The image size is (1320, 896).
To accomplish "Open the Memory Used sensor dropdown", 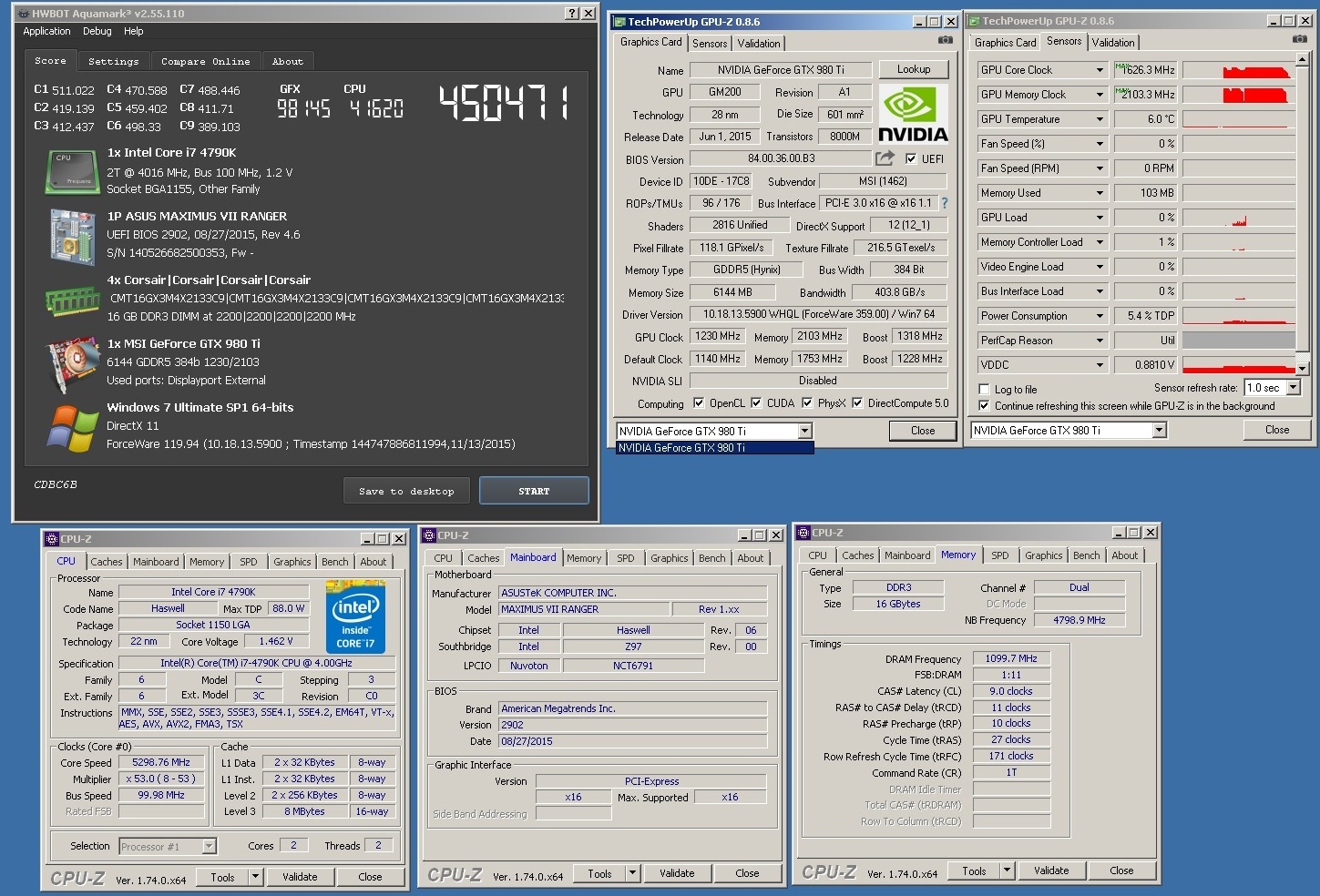I will point(1100,193).
